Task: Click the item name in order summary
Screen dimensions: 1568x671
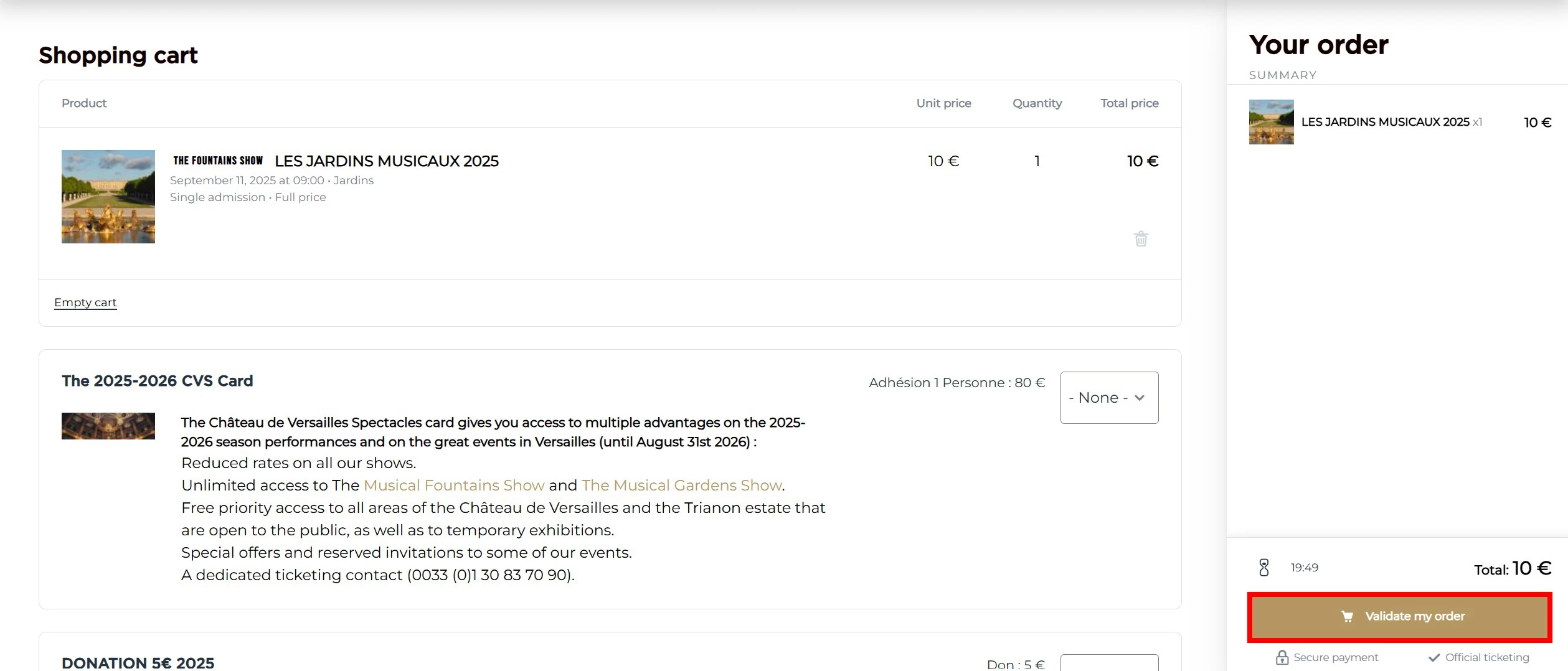Action: click(x=1385, y=122)
